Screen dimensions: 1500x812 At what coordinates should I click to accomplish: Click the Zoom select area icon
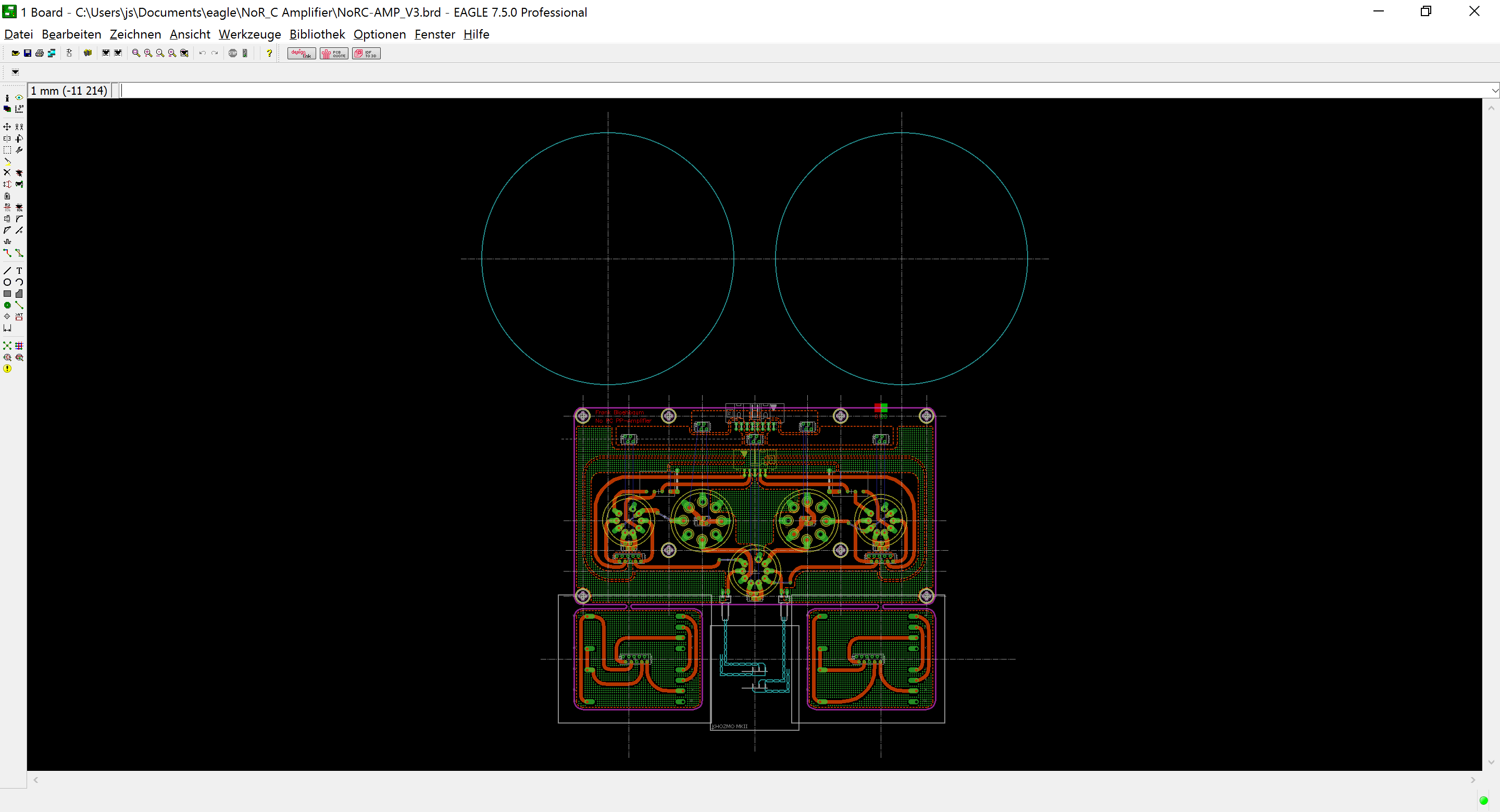coord(184,53)
